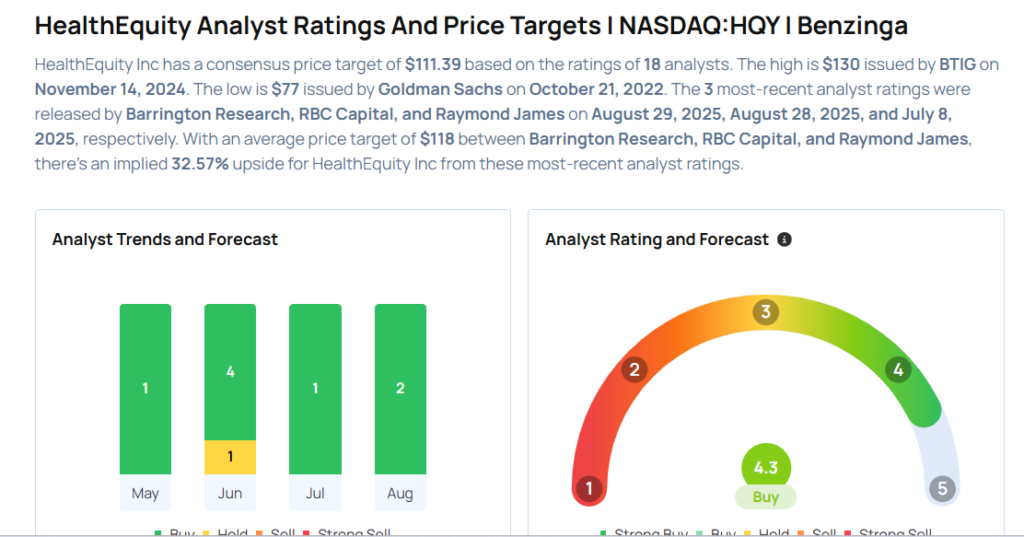This screenshot has height=537, width=1024.
Task: Select gauge marker number 3
Action: (x=766, y=312)
